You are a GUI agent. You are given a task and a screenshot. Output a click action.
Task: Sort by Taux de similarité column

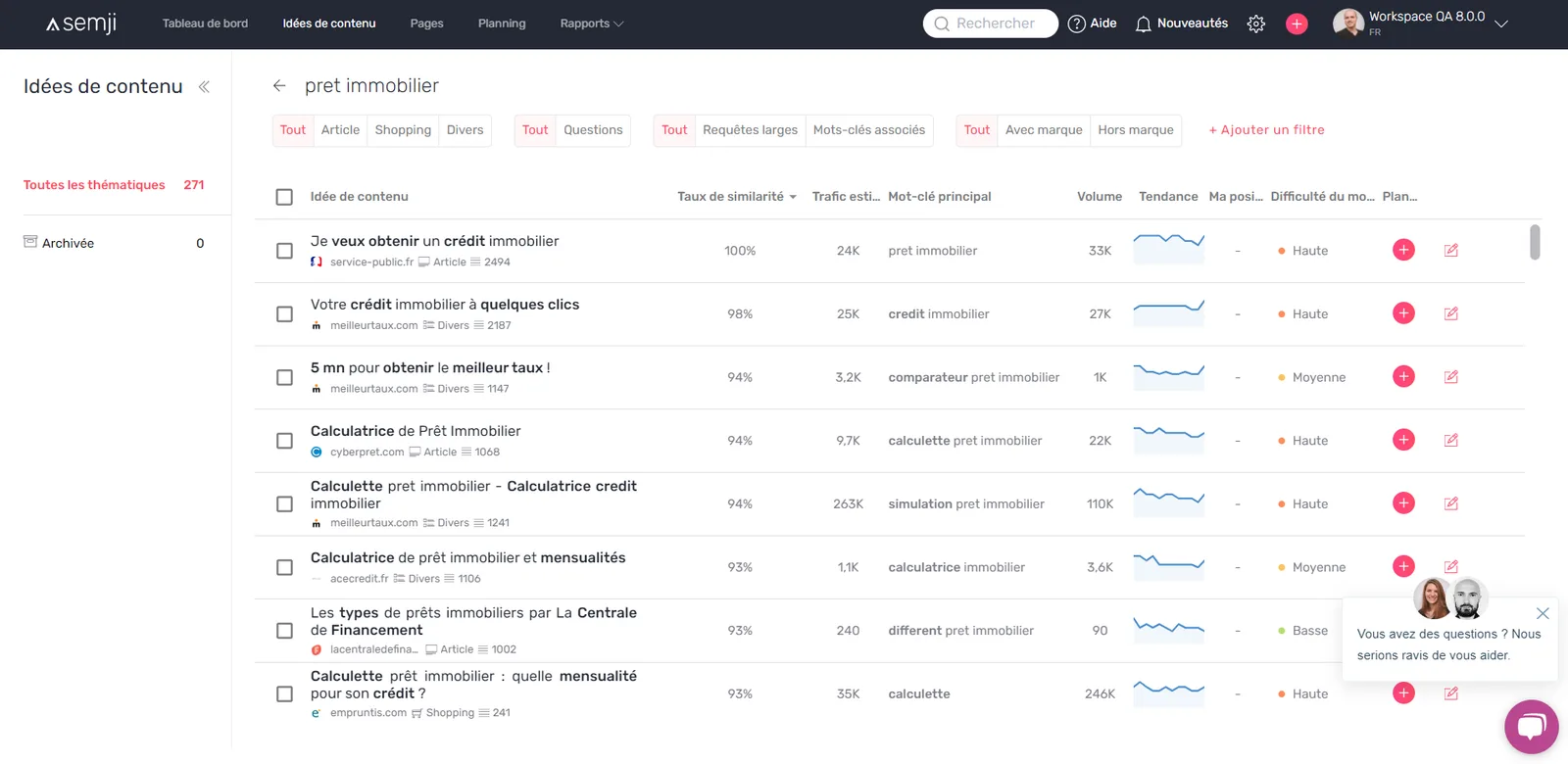(x=736, y=197)
